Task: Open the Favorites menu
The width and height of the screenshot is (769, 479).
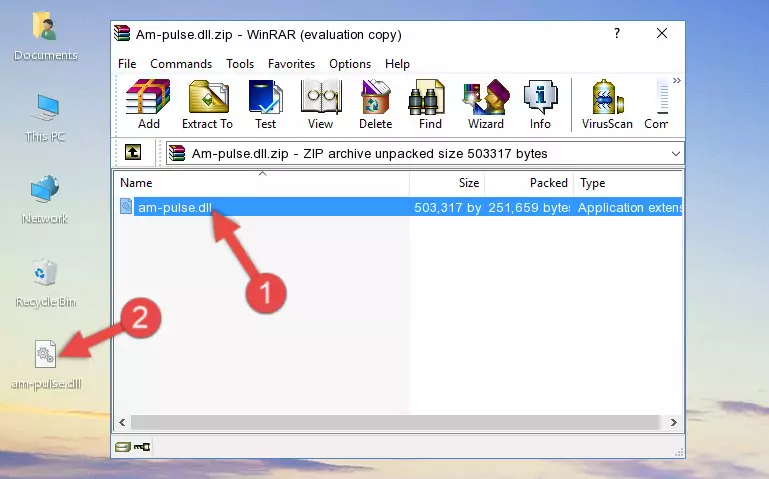Action: (x=291, y=64)
